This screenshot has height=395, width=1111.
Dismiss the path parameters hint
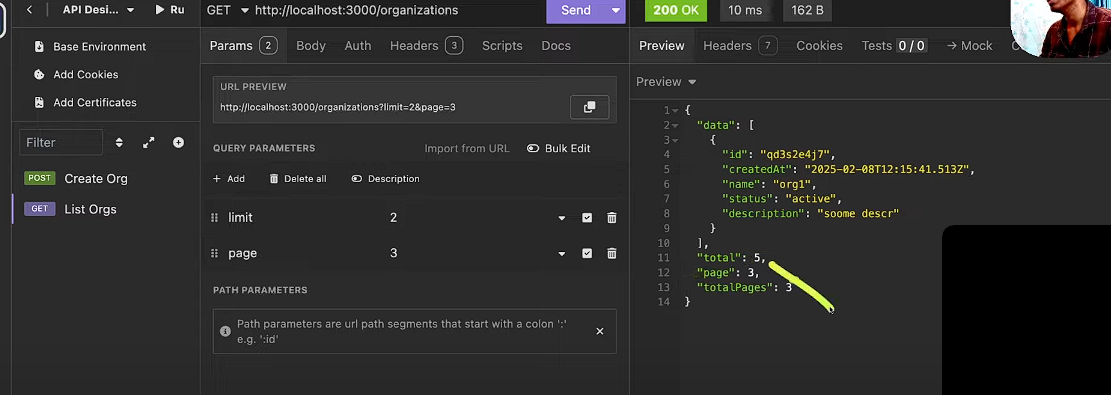(599, 331)
